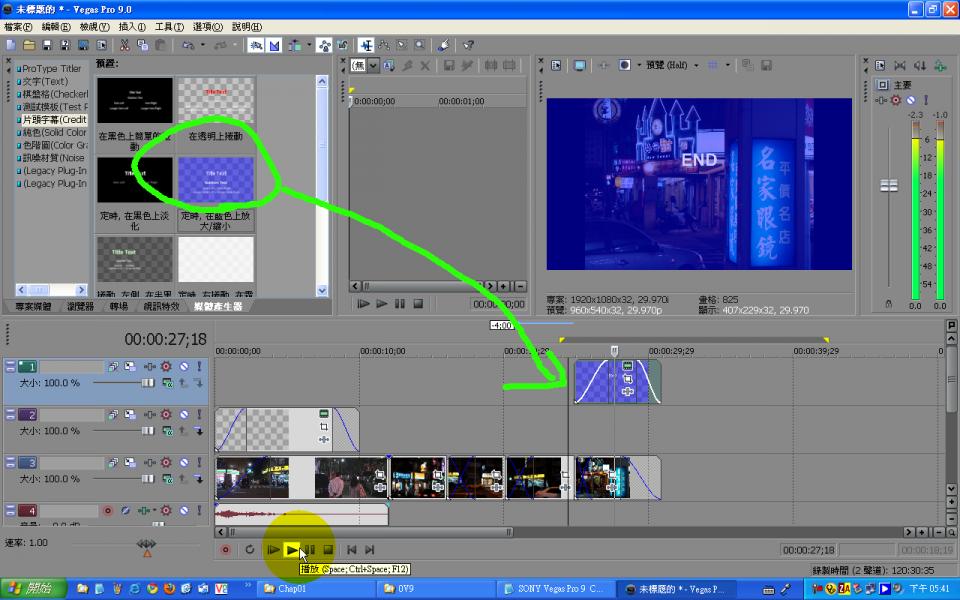Toggle mute on video track 2
Screen dimensions: 960x600
(183, 415)
